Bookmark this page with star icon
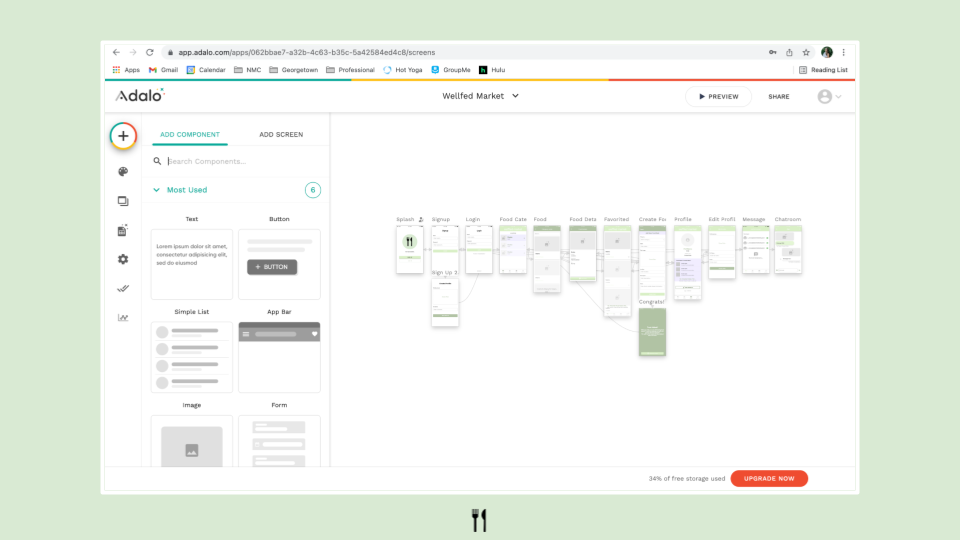Screen dimensions: 960x540 tap(806, 53)
